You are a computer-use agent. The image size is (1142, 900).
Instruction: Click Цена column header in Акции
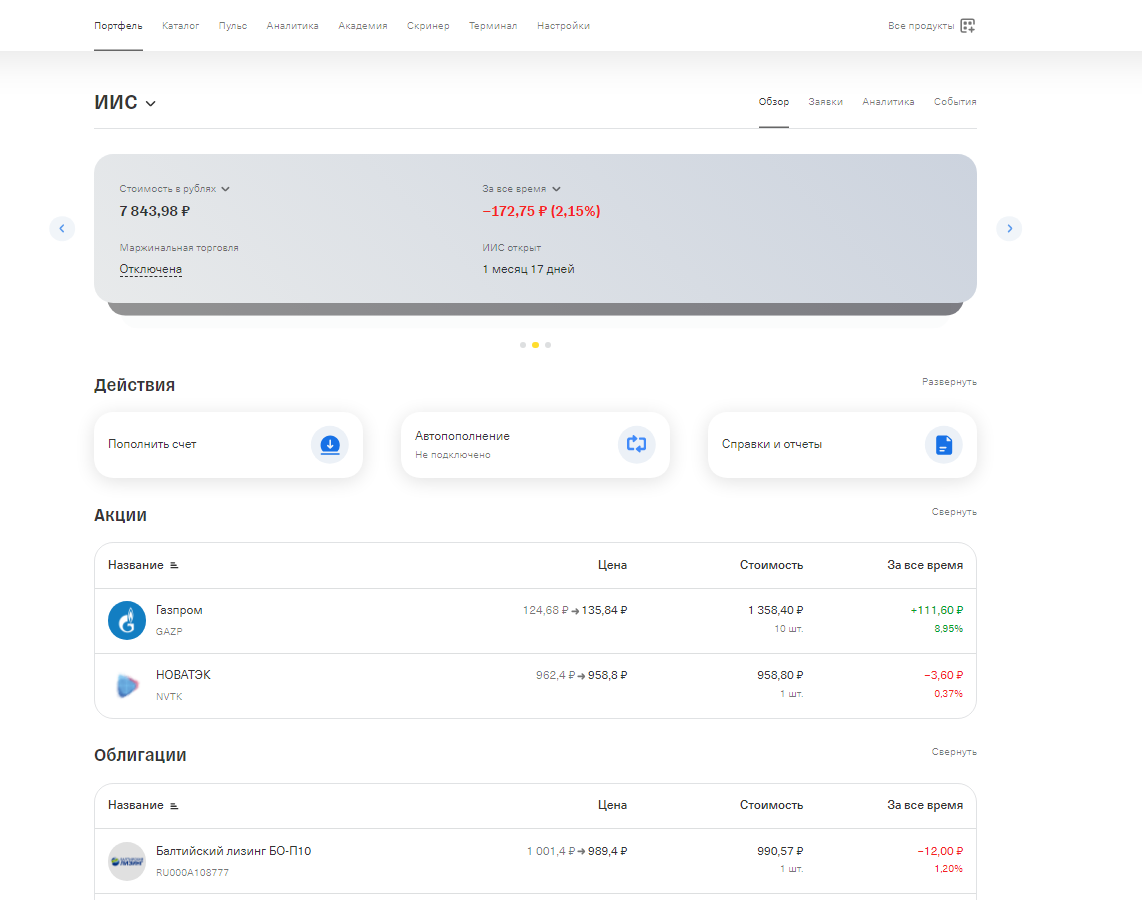613,565
